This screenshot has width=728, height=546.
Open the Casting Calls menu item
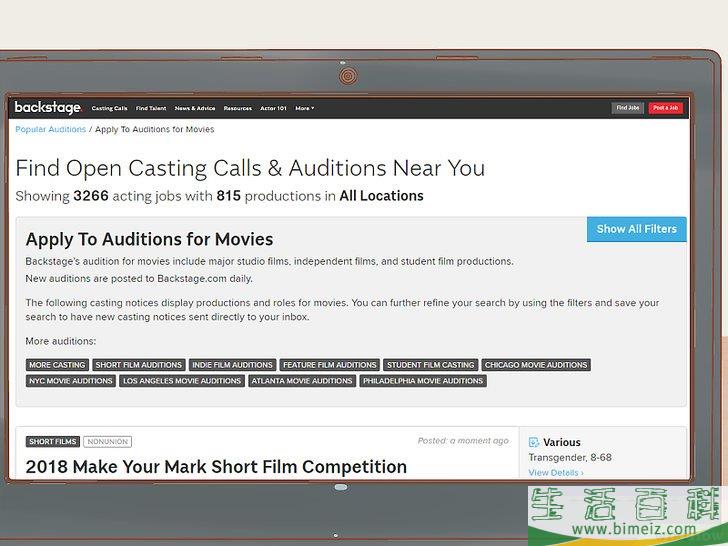click(x=109, y=108)
